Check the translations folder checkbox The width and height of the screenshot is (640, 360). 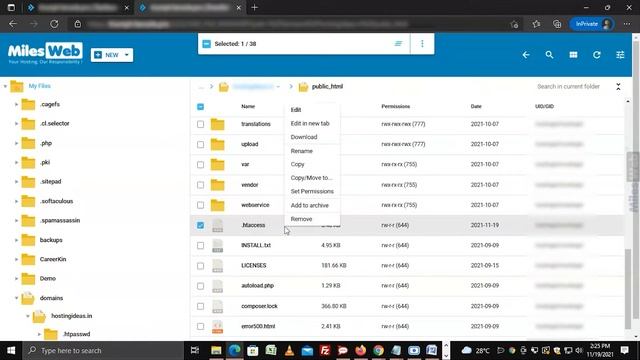200,124
